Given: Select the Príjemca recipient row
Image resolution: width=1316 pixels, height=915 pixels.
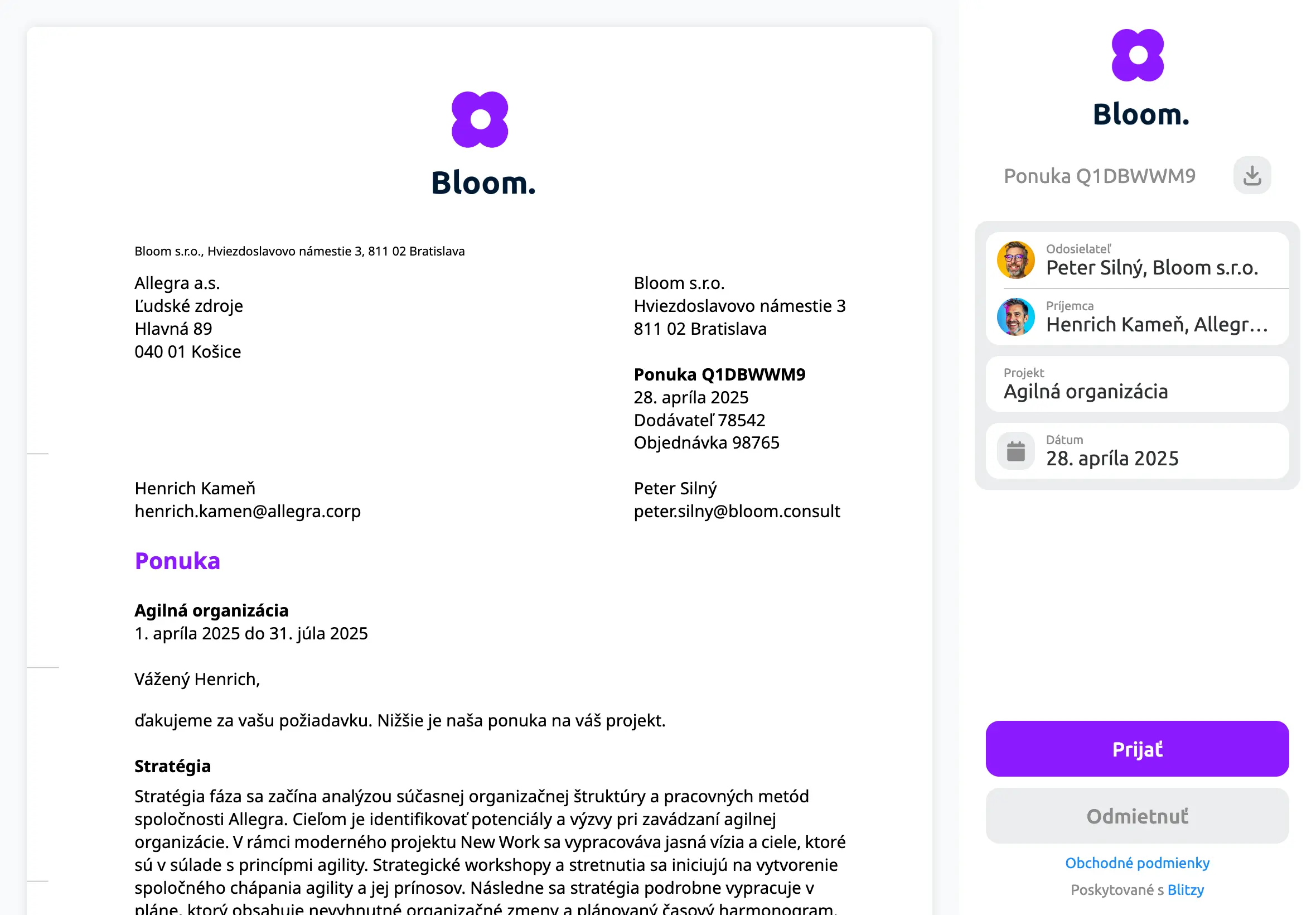Looking at the screenshot, I should [x=1136, y=316].
